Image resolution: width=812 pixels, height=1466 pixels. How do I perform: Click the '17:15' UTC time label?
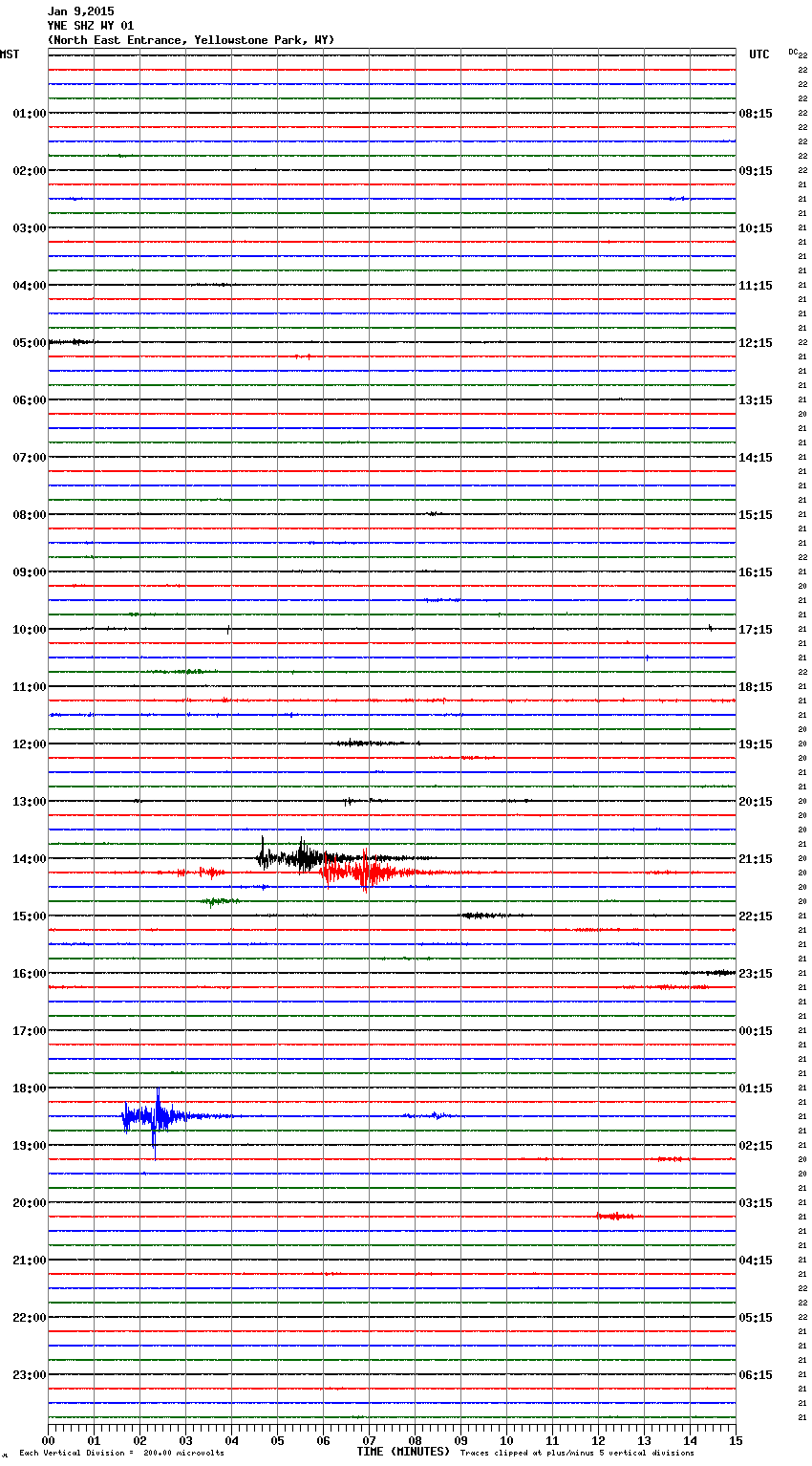tap(756, 630)
